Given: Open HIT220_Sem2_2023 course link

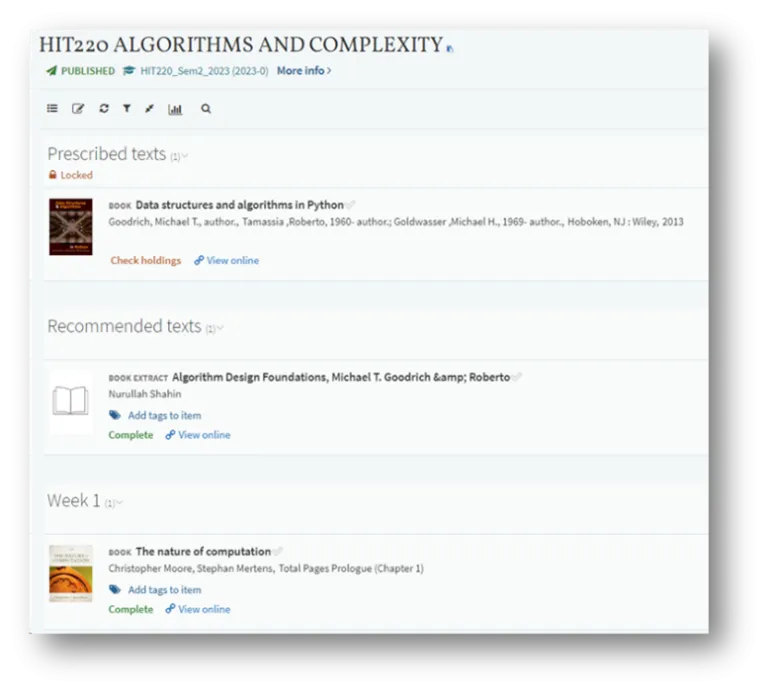Looking at the screenshot, I should (x=204, y=71).
